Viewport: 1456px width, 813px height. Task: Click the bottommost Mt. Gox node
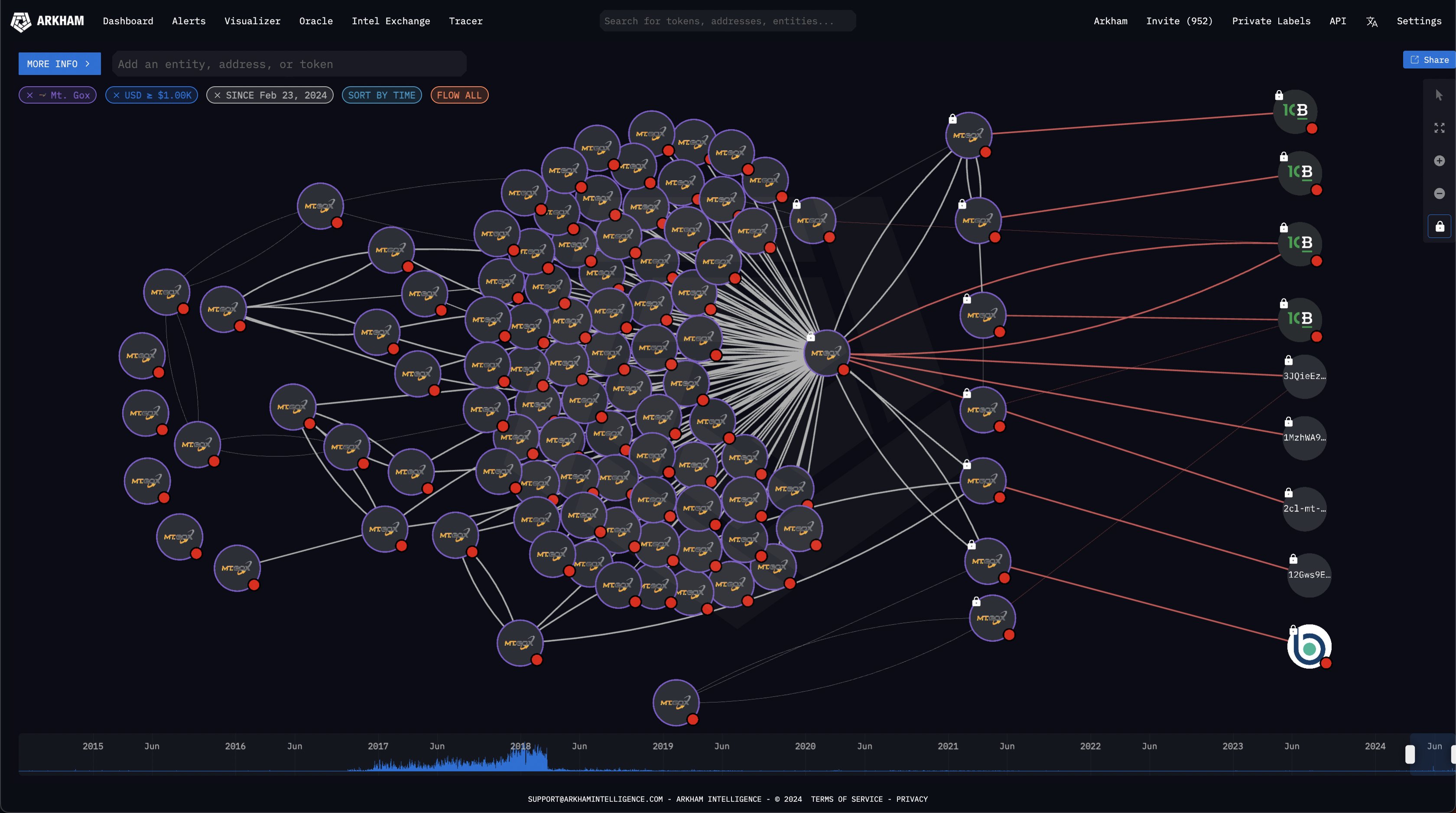[x=676, y=703]
